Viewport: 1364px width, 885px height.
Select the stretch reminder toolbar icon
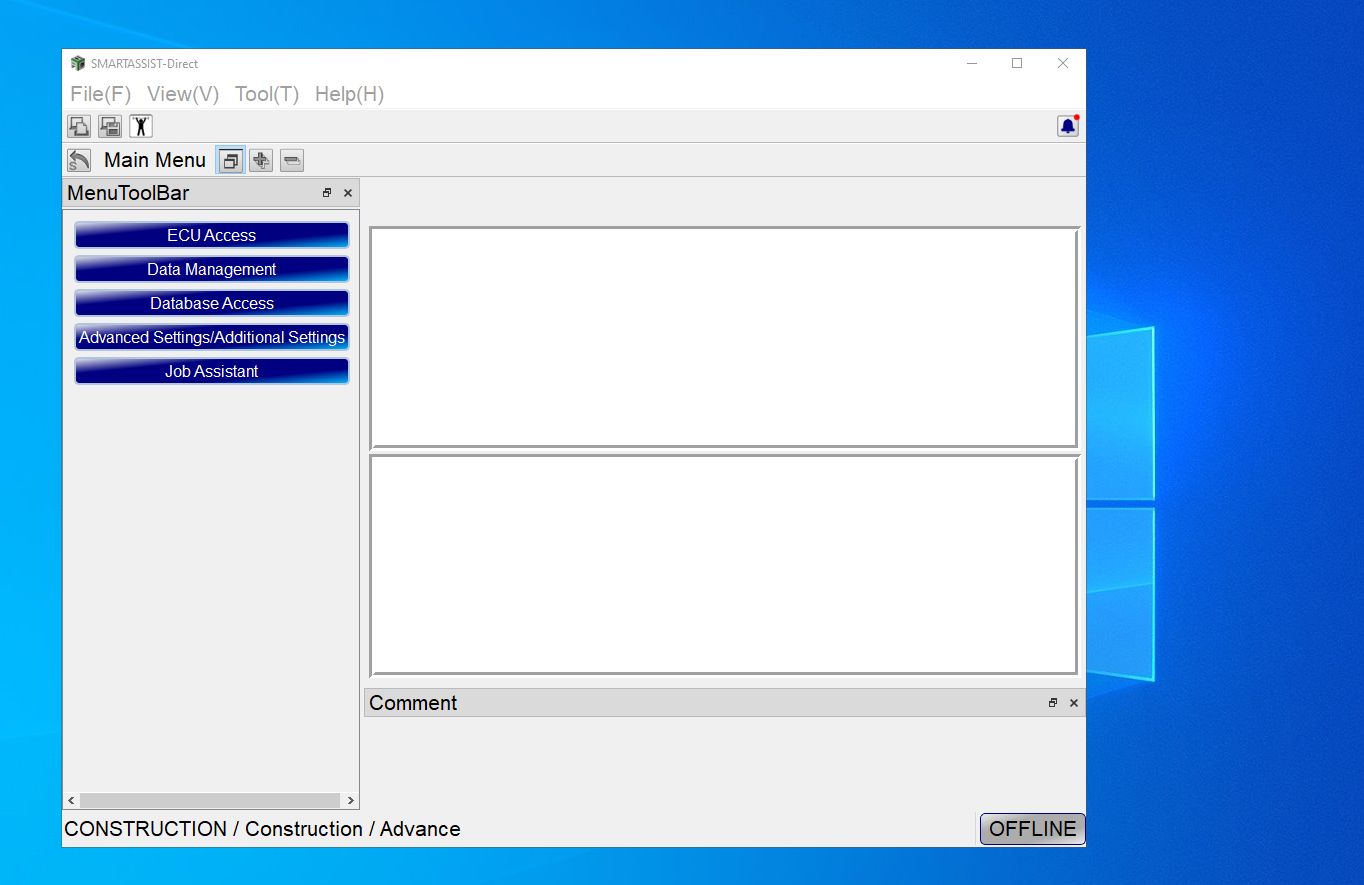(141, 126)
